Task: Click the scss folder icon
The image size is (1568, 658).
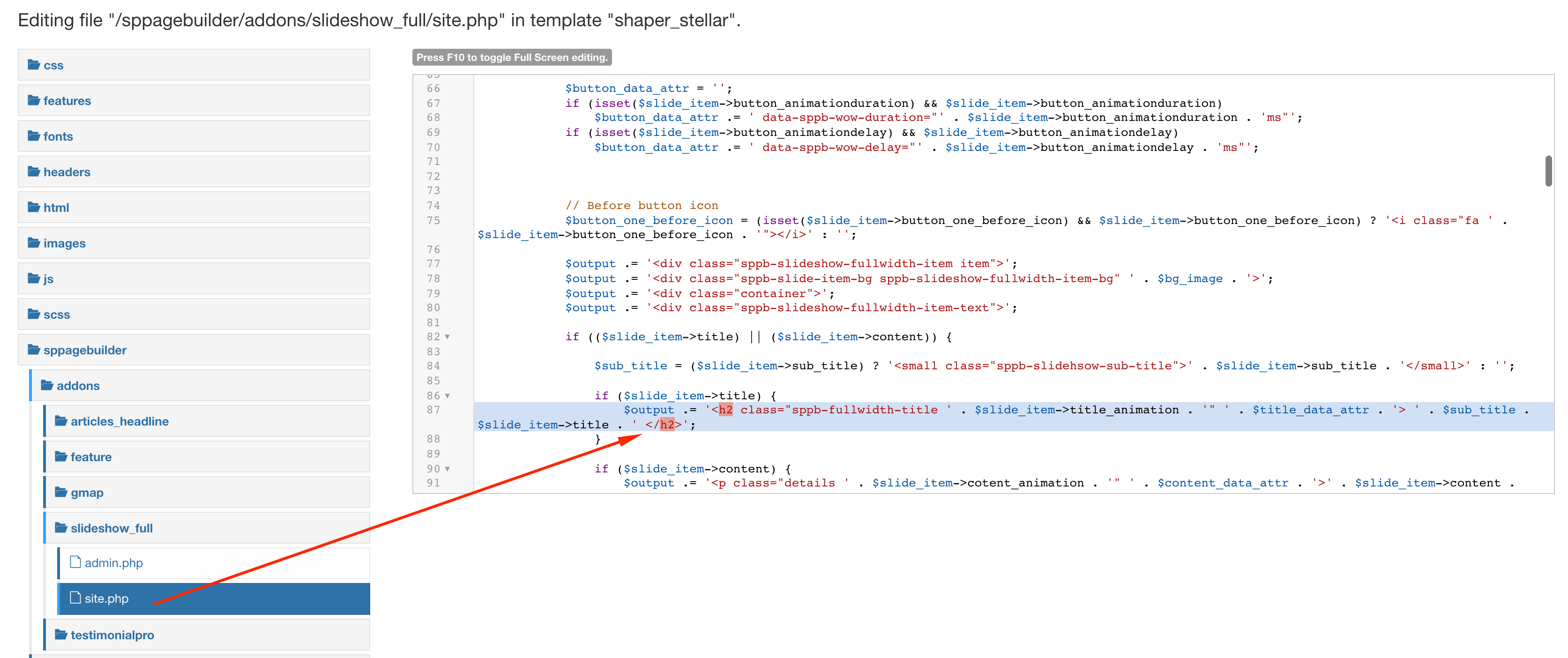Action: [33, 314]
